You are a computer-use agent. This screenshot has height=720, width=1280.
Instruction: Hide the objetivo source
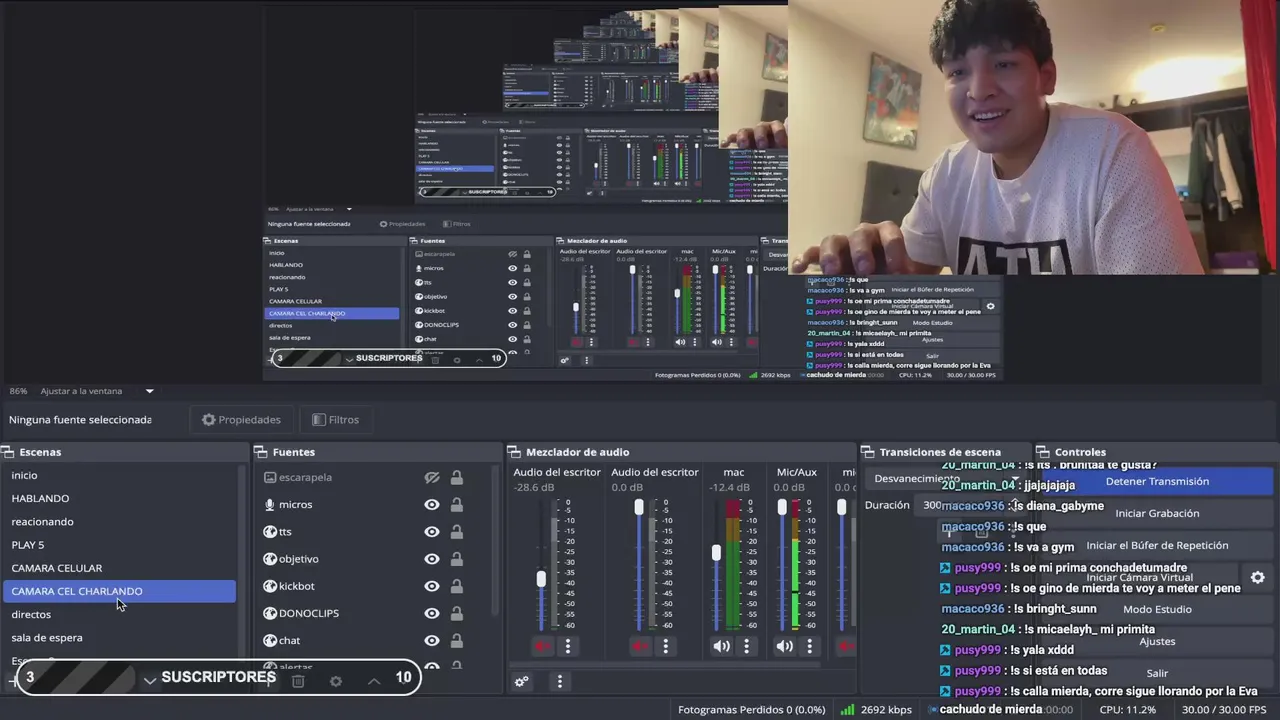[x=432, y=559]
